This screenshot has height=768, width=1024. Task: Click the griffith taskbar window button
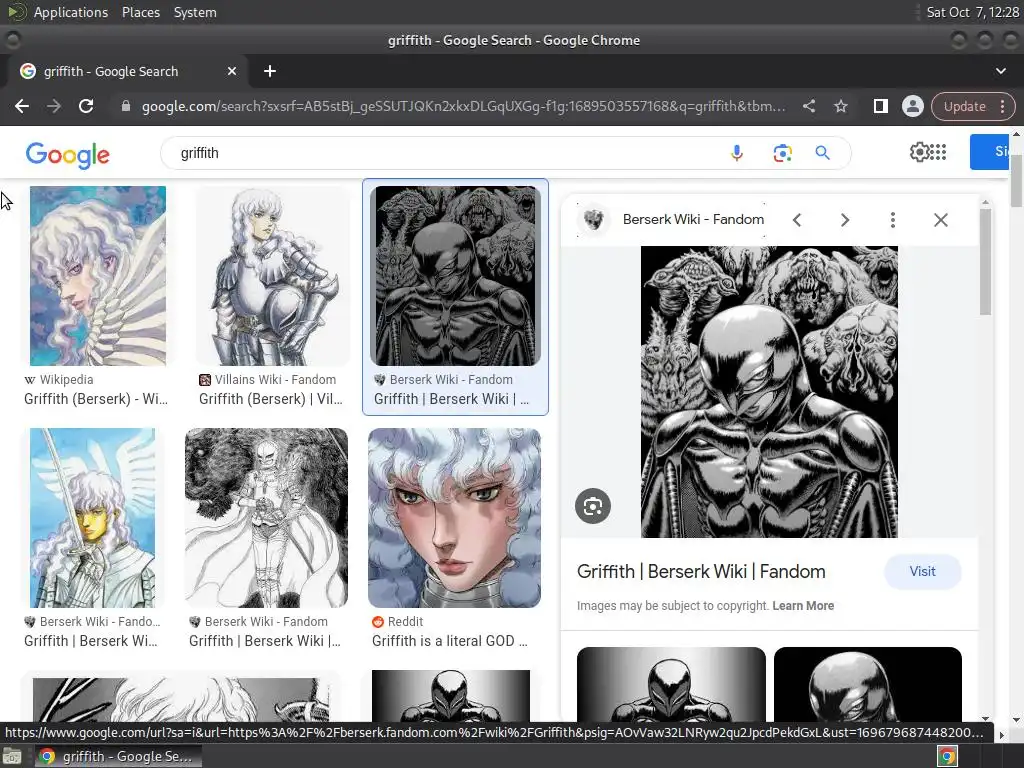pyautogui.click(x=118, y=756)
